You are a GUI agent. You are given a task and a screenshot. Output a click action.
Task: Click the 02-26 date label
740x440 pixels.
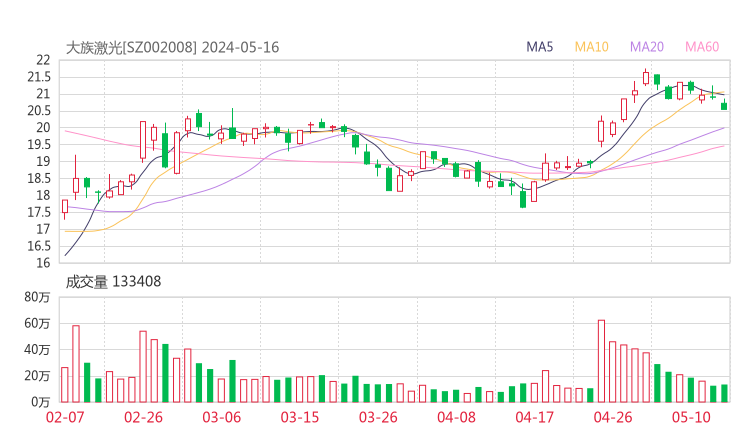click(x=143, y=417)
